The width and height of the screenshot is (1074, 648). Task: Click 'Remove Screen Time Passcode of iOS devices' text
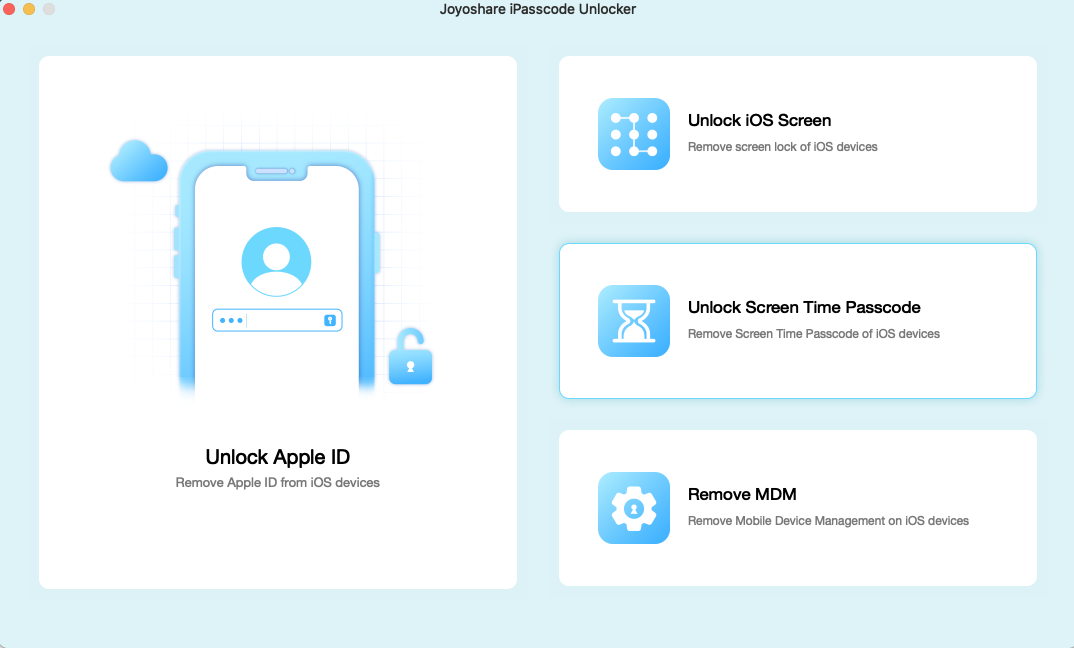(x=814, y=334)
